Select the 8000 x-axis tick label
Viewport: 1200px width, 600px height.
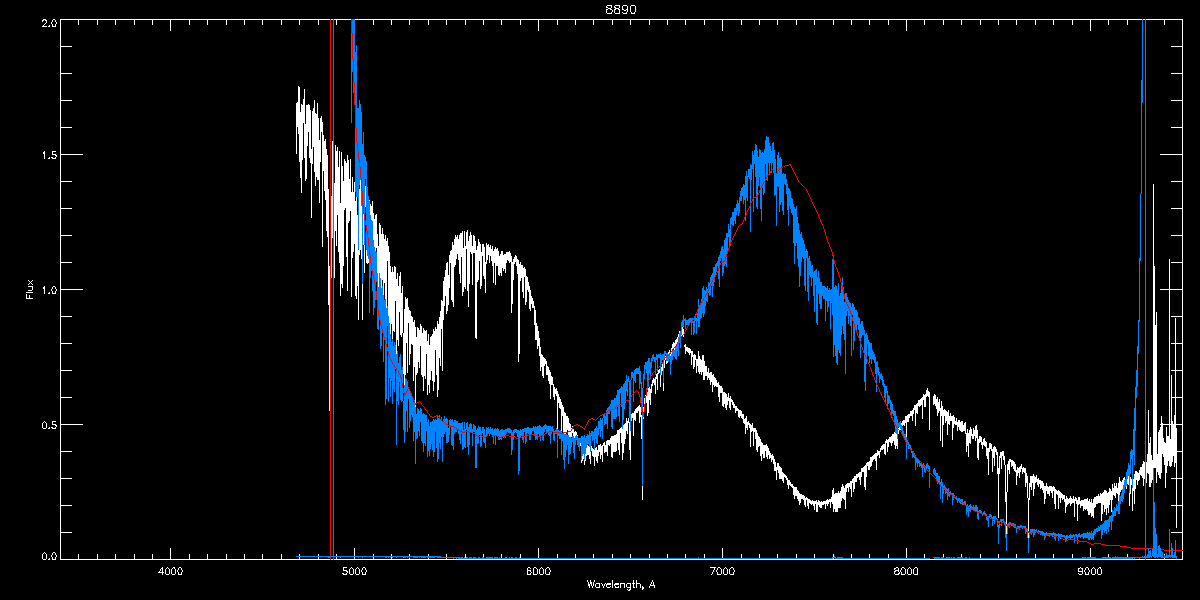[906, 572]
